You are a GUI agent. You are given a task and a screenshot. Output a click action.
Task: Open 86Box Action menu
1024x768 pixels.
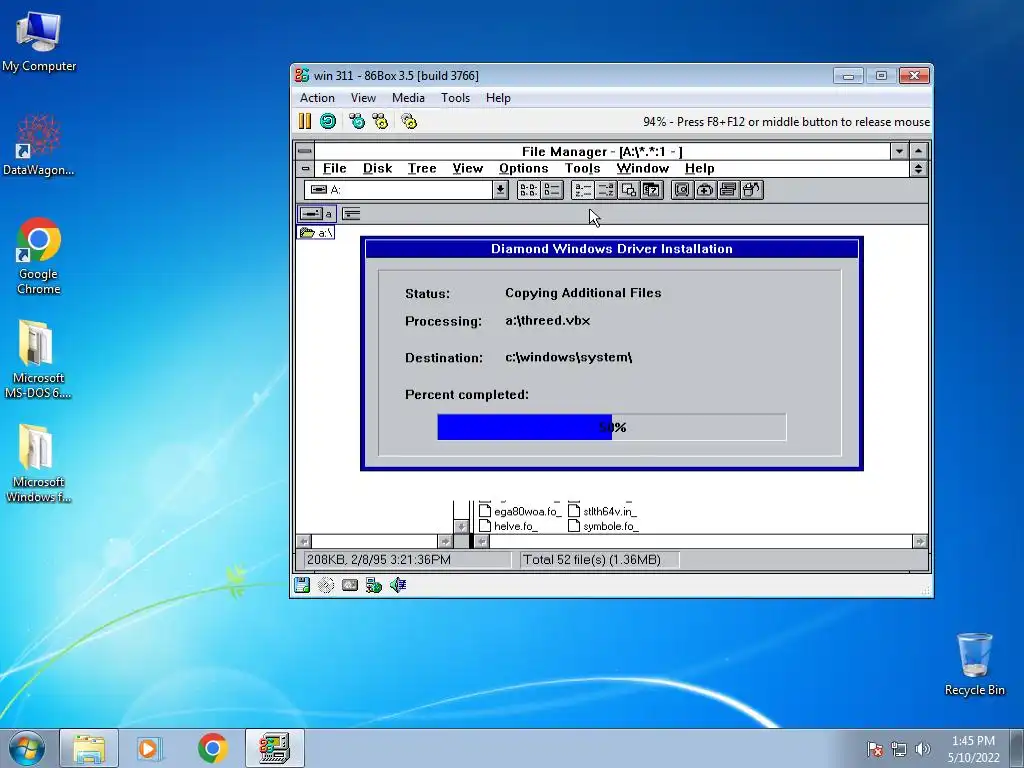coord(317,97)
